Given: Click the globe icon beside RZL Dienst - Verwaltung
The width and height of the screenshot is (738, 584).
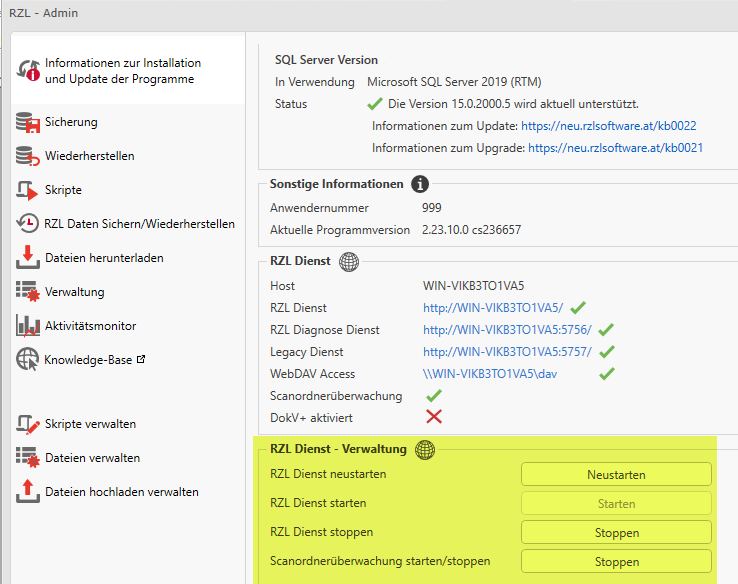Looking at the screenshot, I should click(x=425, y=449).
